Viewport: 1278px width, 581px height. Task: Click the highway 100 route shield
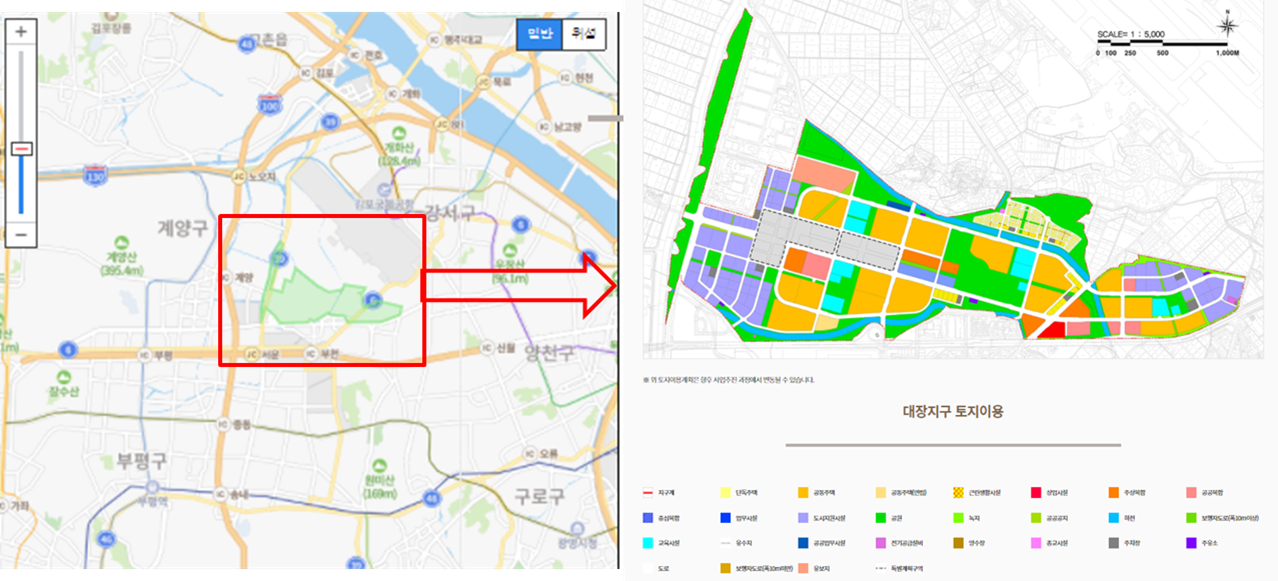269,104
